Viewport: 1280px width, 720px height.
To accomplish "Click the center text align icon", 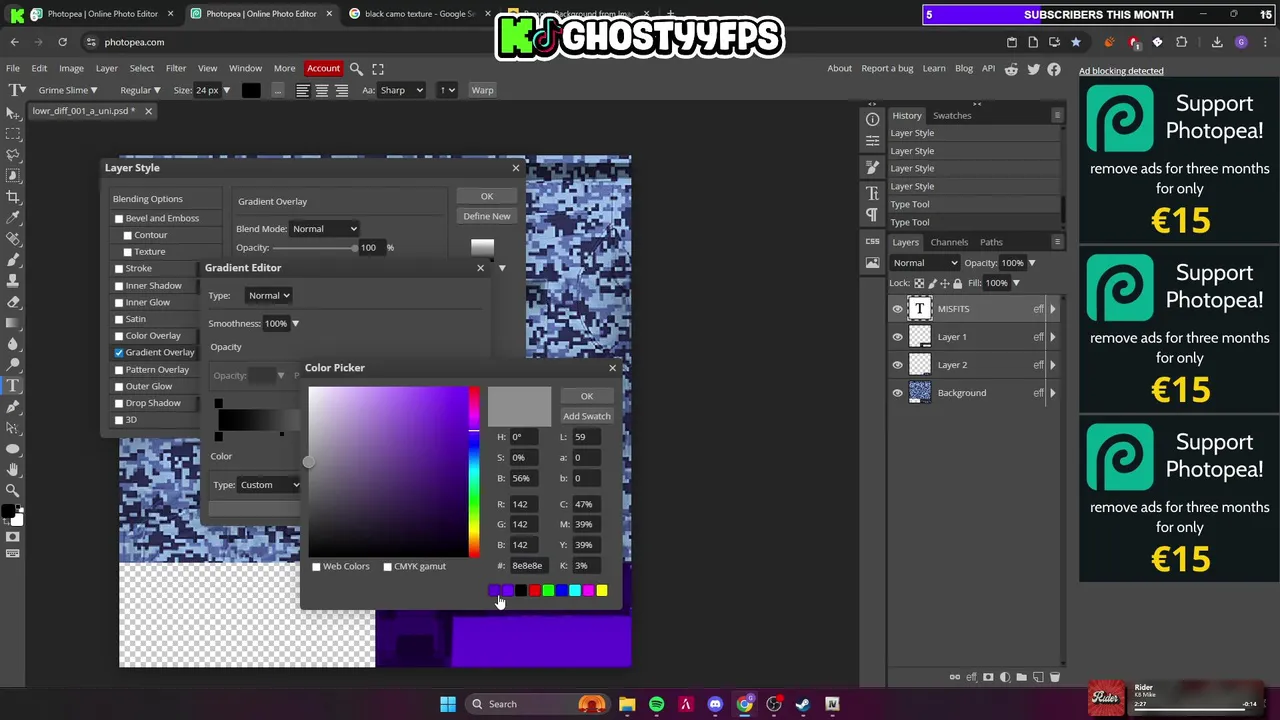I will coord(322,90).
